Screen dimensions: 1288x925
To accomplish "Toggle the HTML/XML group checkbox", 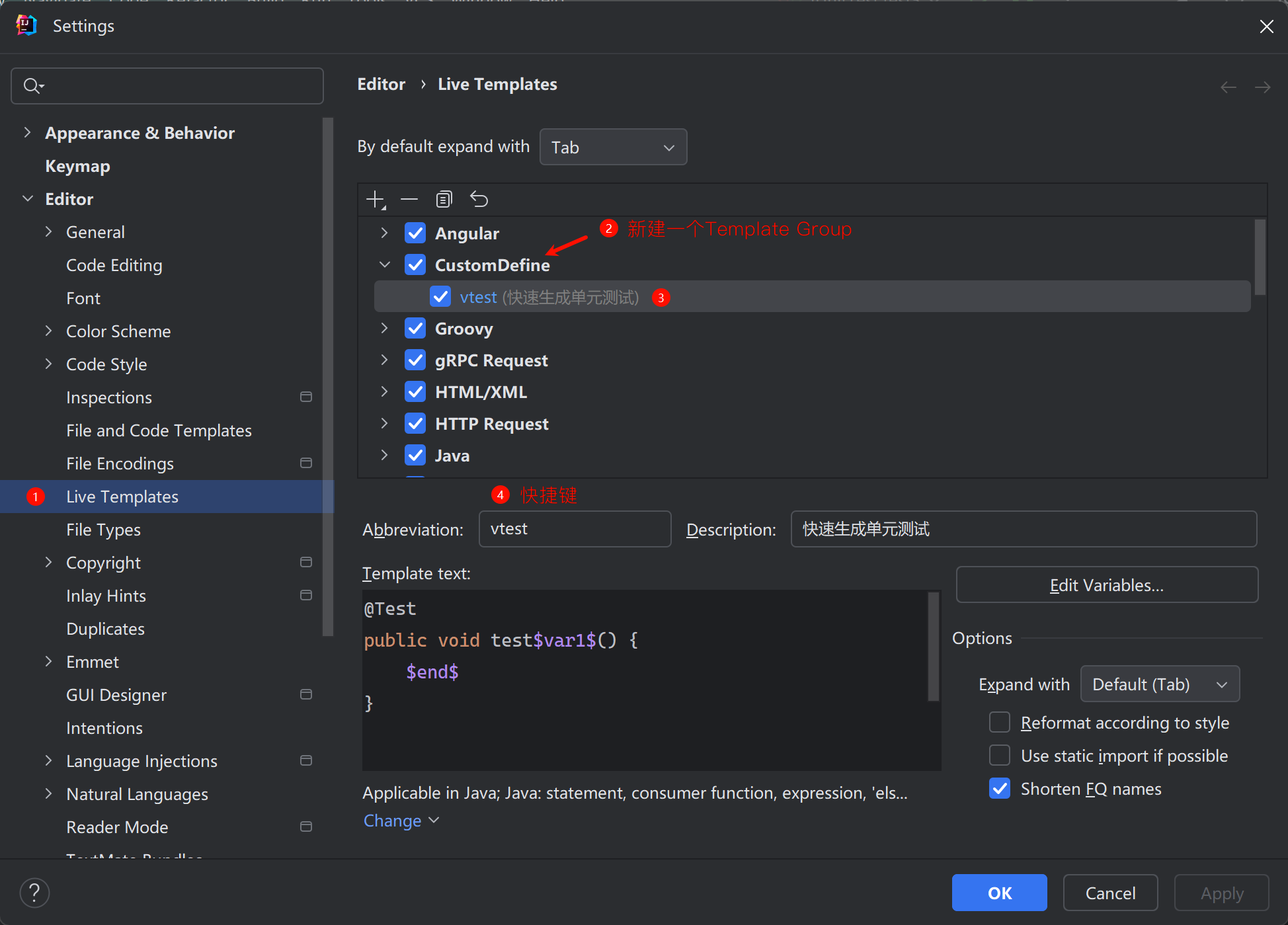I will 415,391.
